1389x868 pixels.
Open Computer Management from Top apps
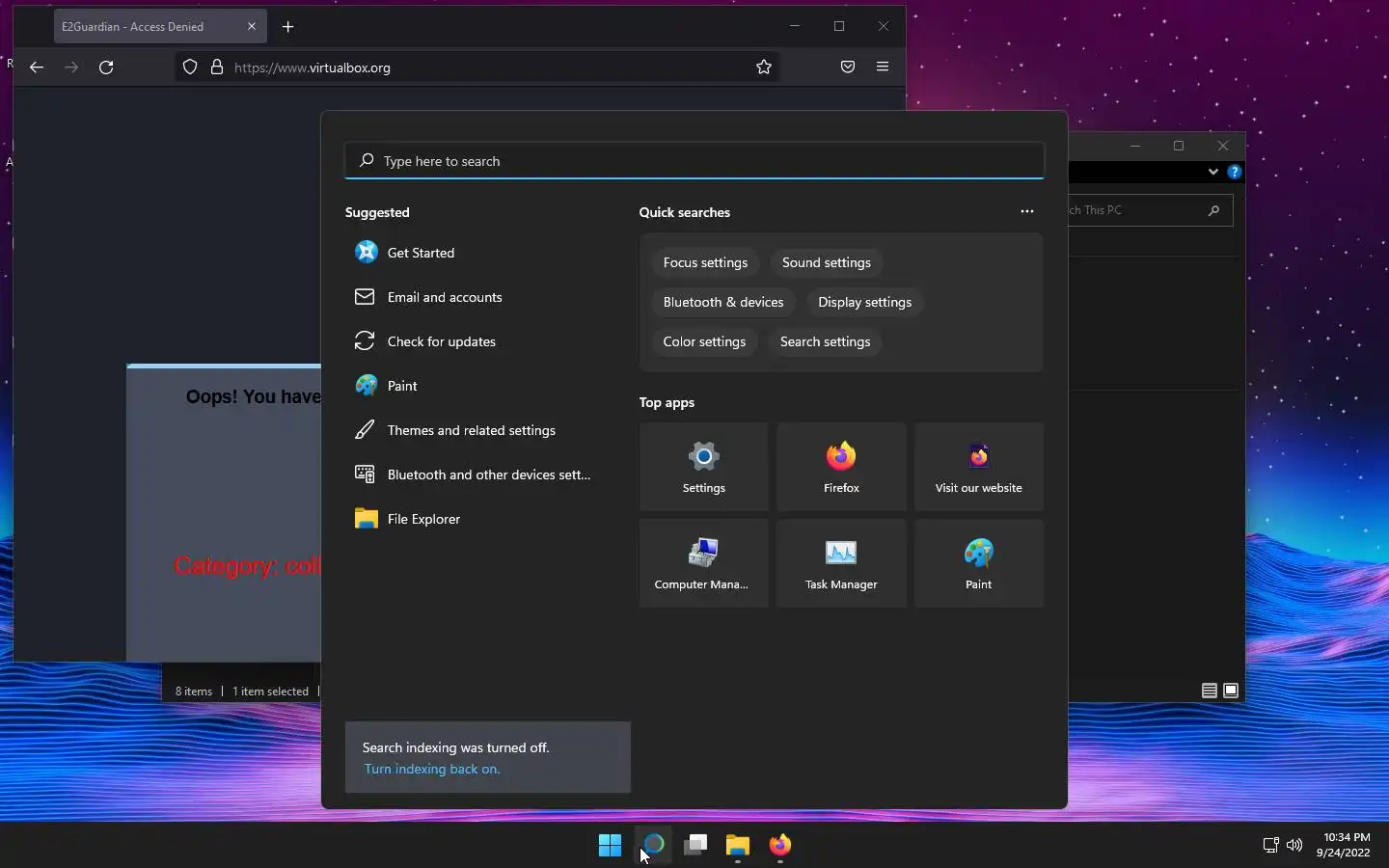coord(704,564)
